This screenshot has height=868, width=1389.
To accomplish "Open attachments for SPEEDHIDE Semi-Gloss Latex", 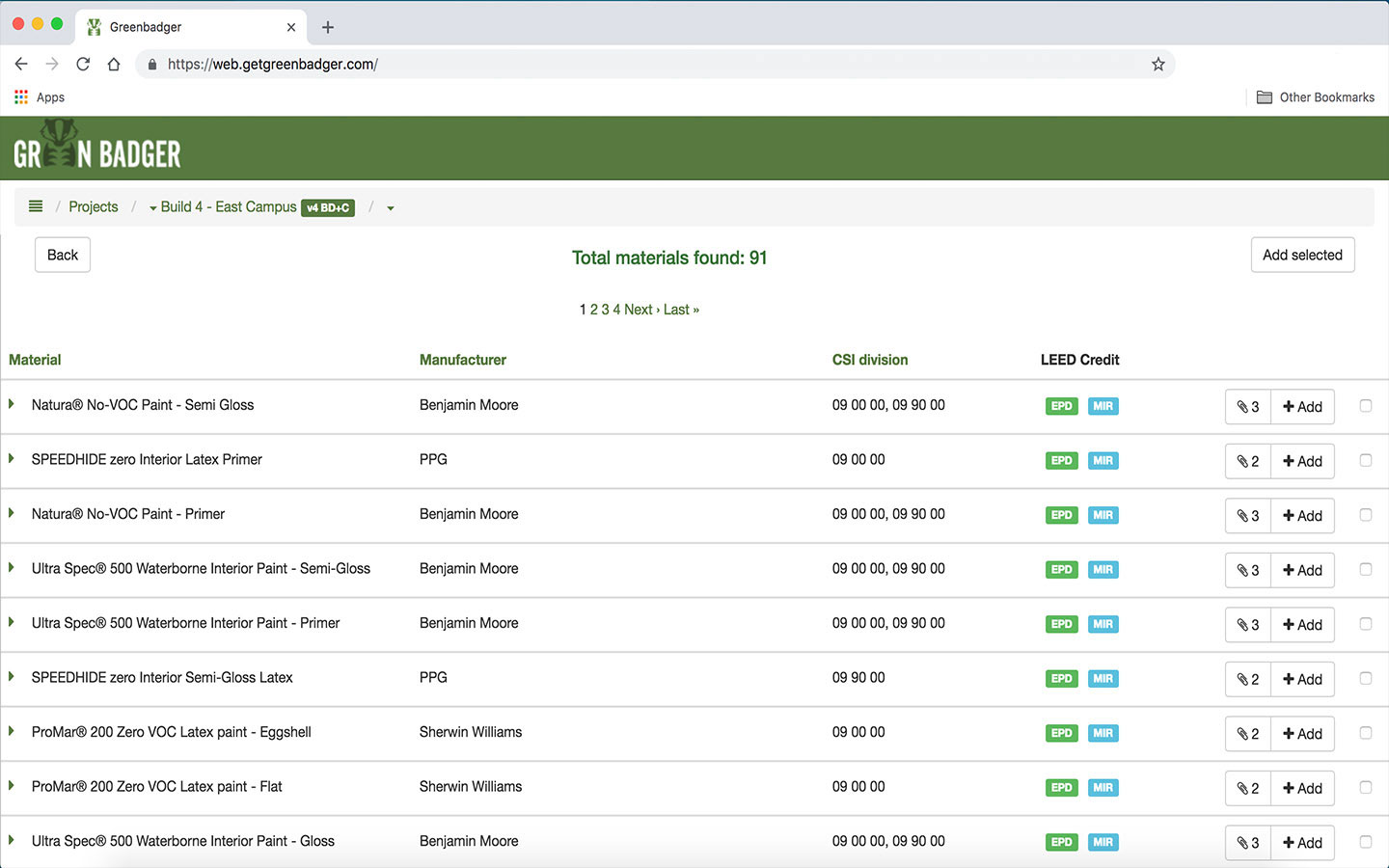I will [x=1248, y=679].
